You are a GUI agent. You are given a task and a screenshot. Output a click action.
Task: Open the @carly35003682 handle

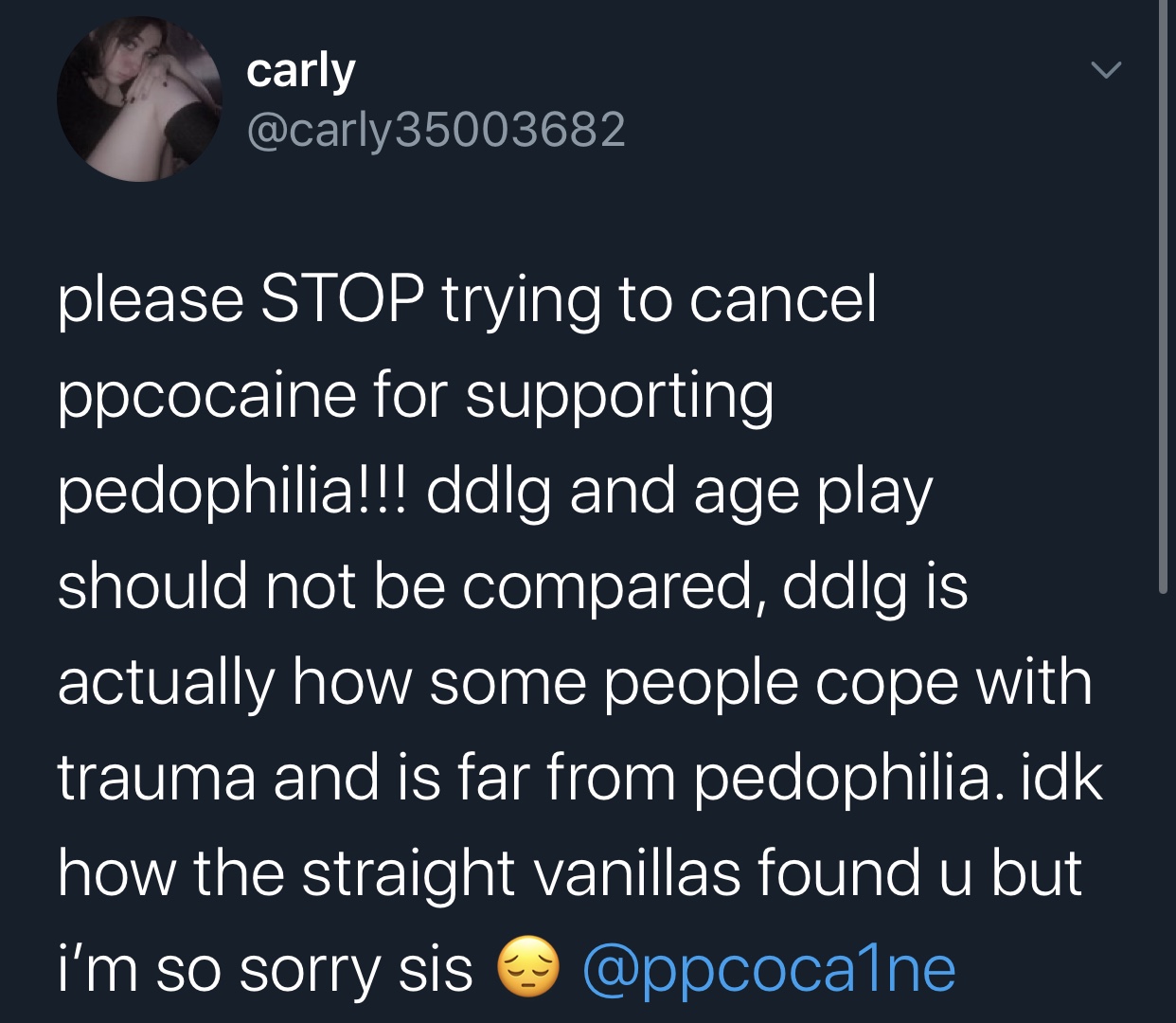click(x=436, y=130)
